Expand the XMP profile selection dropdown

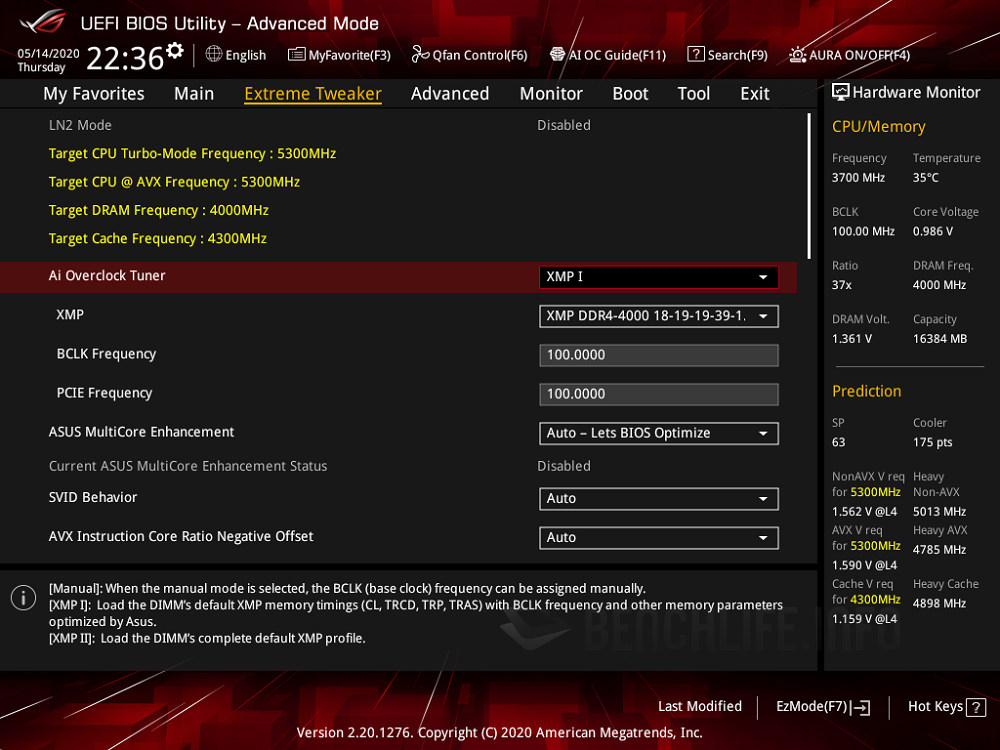658,315
